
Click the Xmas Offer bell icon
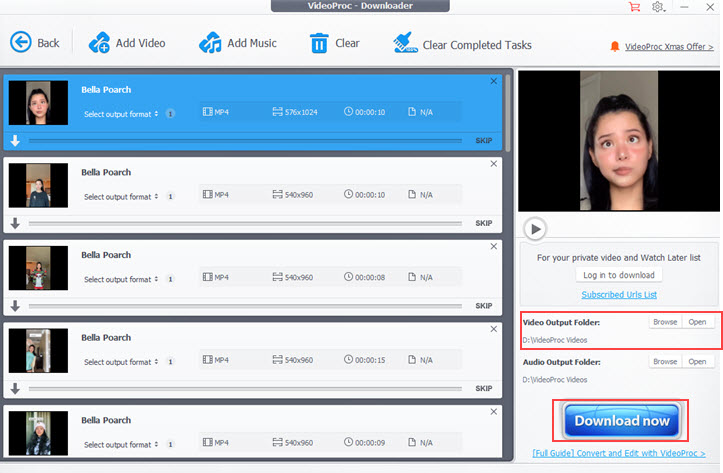(615, 46)
